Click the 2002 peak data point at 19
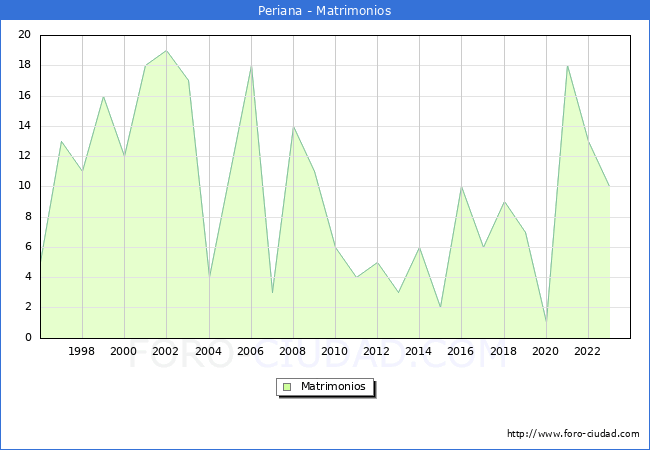 coord(166,51)
